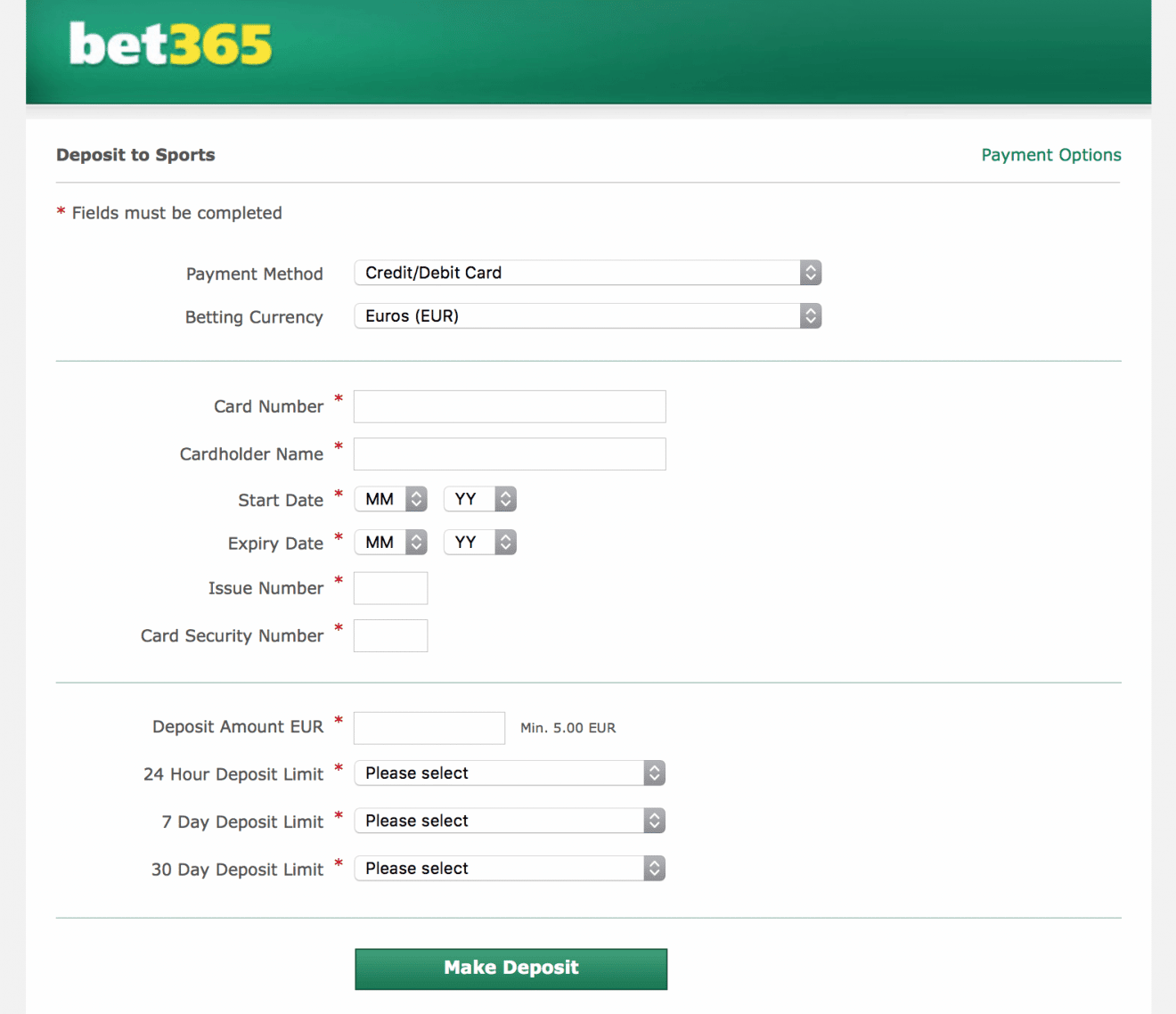Focus the Card Security Number field

390,635
